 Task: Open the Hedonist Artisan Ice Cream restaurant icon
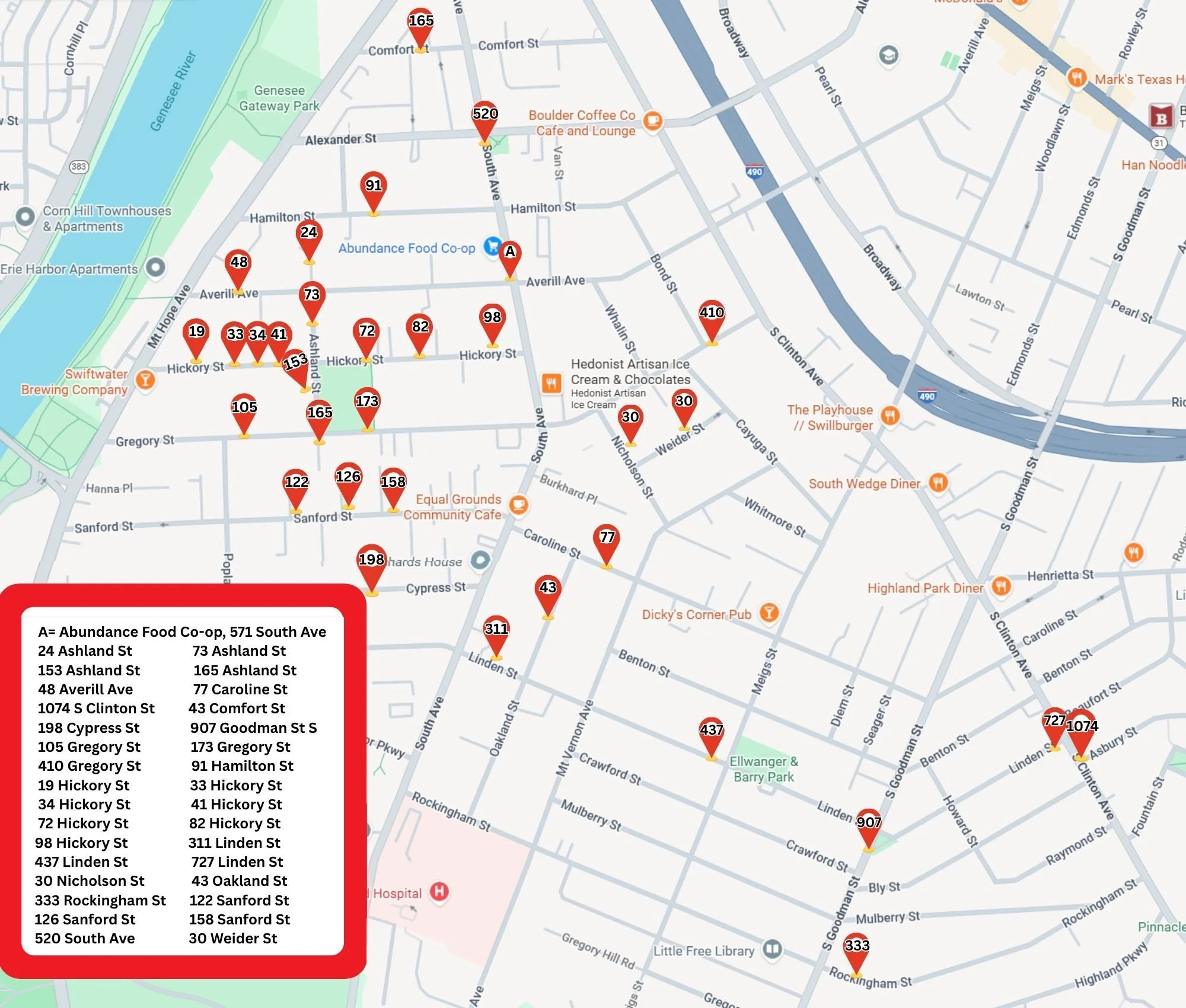(x=551, y=383)
